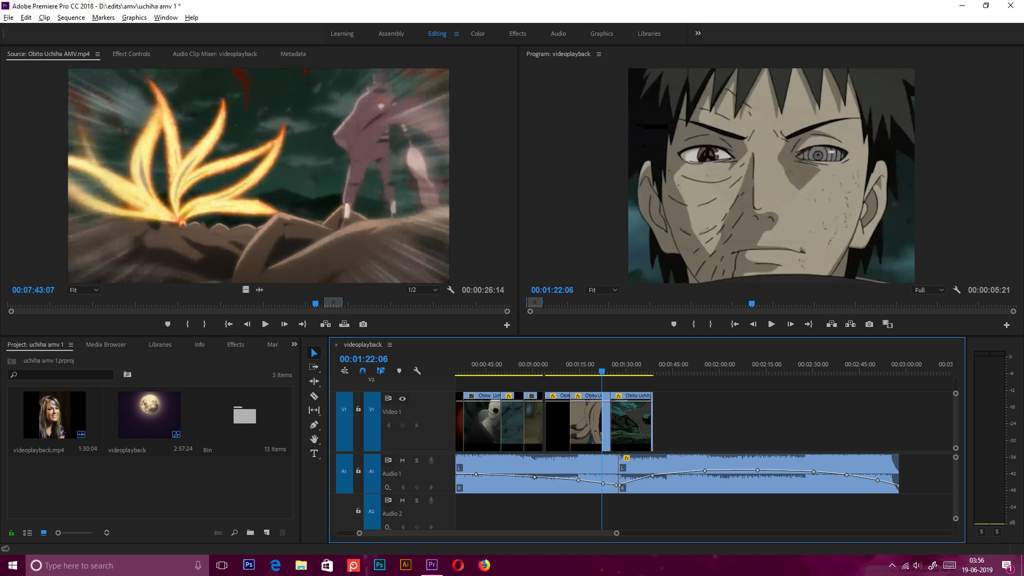Switch to Color workspace
This screenshot has height=576, width=1024.
click(477, 34)
